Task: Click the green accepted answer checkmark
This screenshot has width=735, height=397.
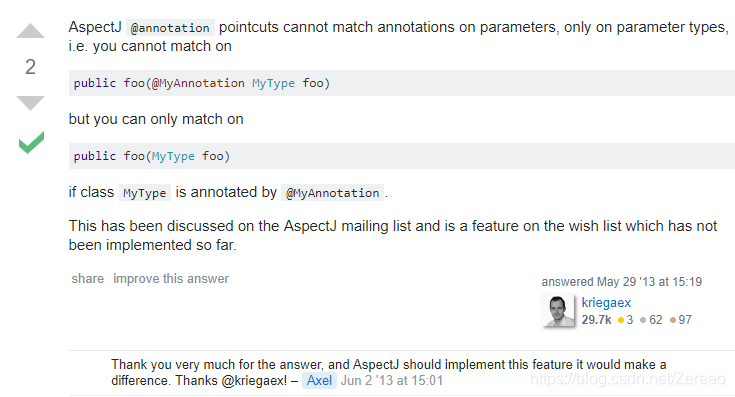Action: coord(31,142)
